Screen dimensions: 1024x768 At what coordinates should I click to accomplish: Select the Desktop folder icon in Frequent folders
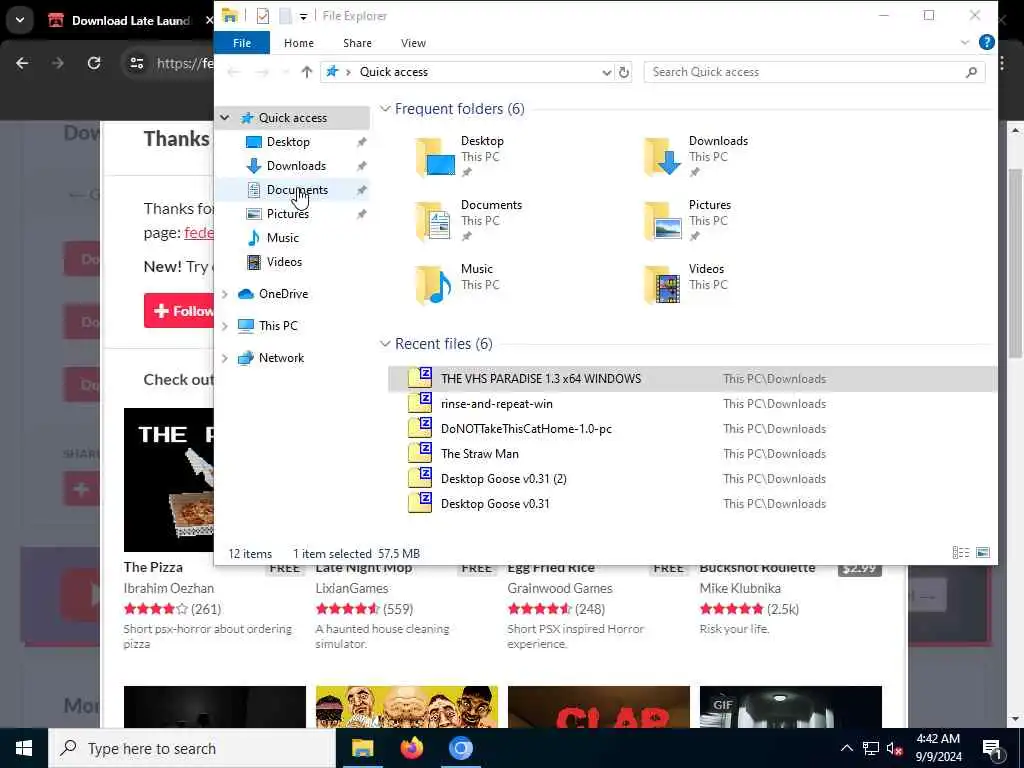[x=435, y=157]
